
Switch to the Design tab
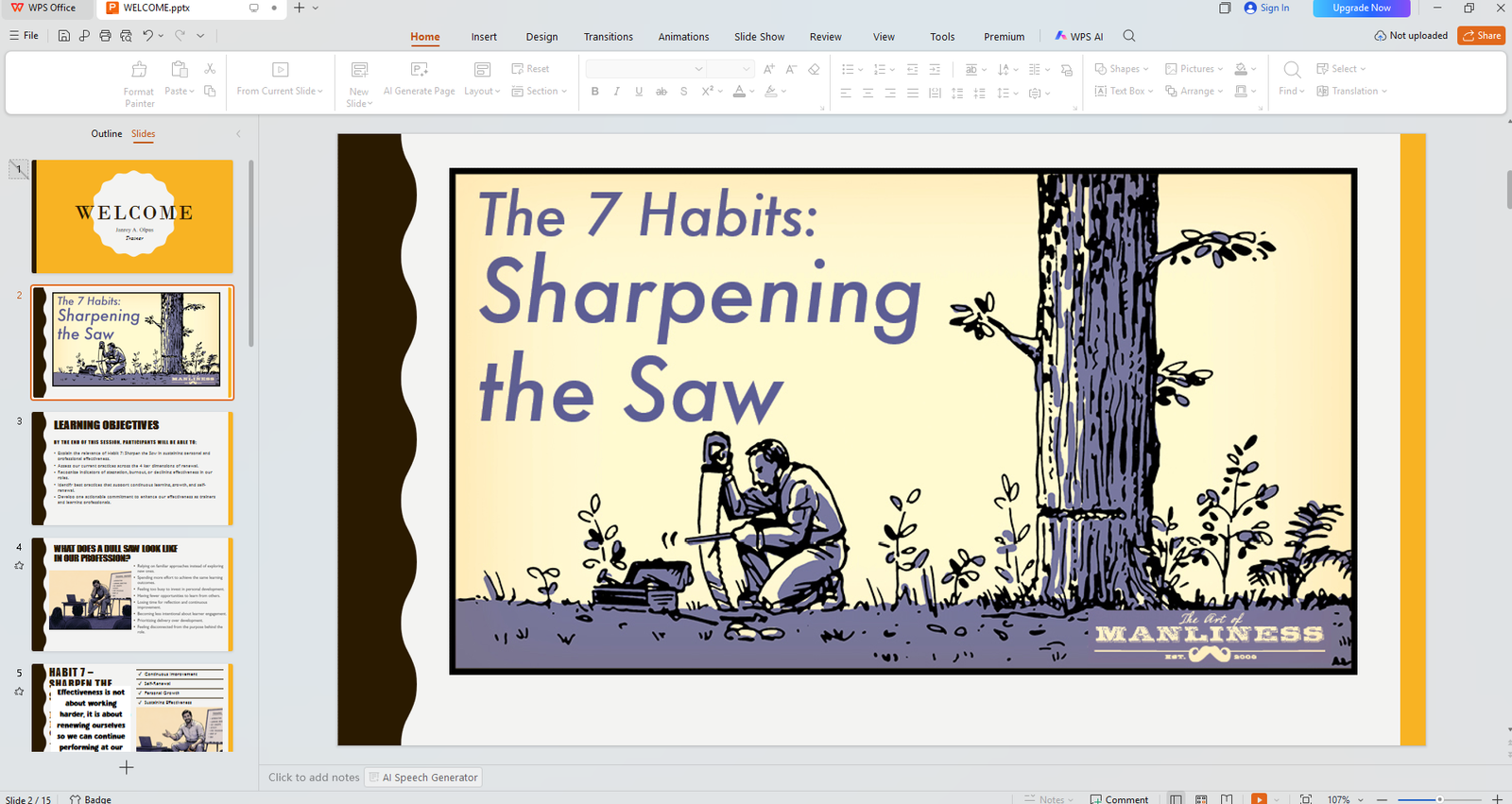[x=541, y=37]
